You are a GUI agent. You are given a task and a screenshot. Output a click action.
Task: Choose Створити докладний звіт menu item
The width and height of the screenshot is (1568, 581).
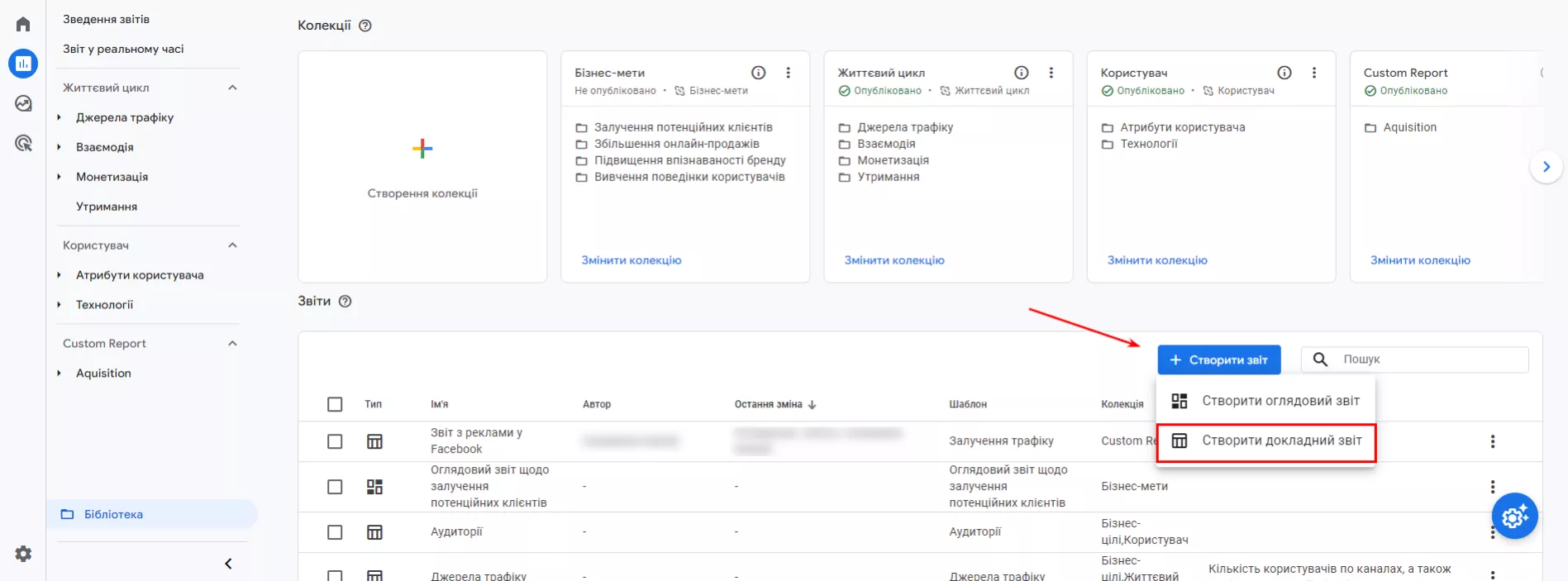(x=1265, y=441)
